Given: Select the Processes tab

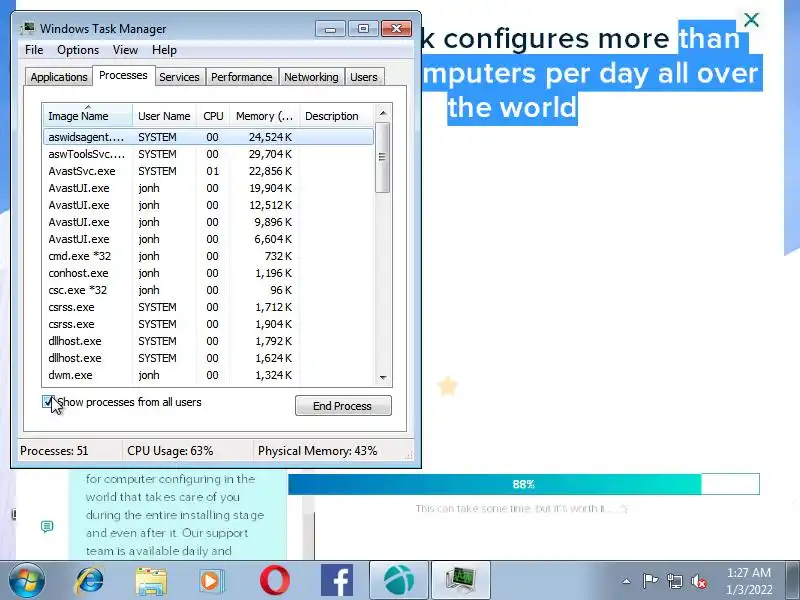Looking at the screenshot, I should [x=123, y=76].
